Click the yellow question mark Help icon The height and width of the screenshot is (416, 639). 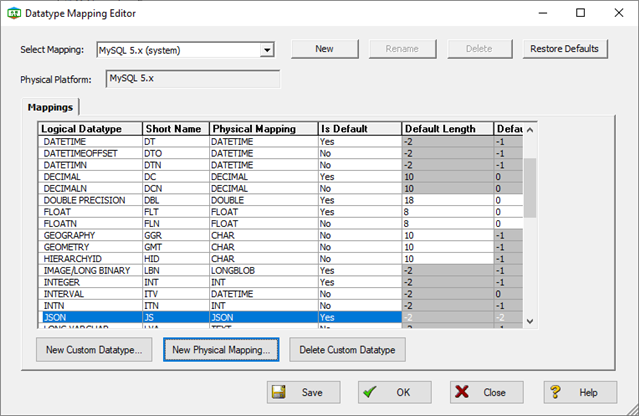(555, 392)
